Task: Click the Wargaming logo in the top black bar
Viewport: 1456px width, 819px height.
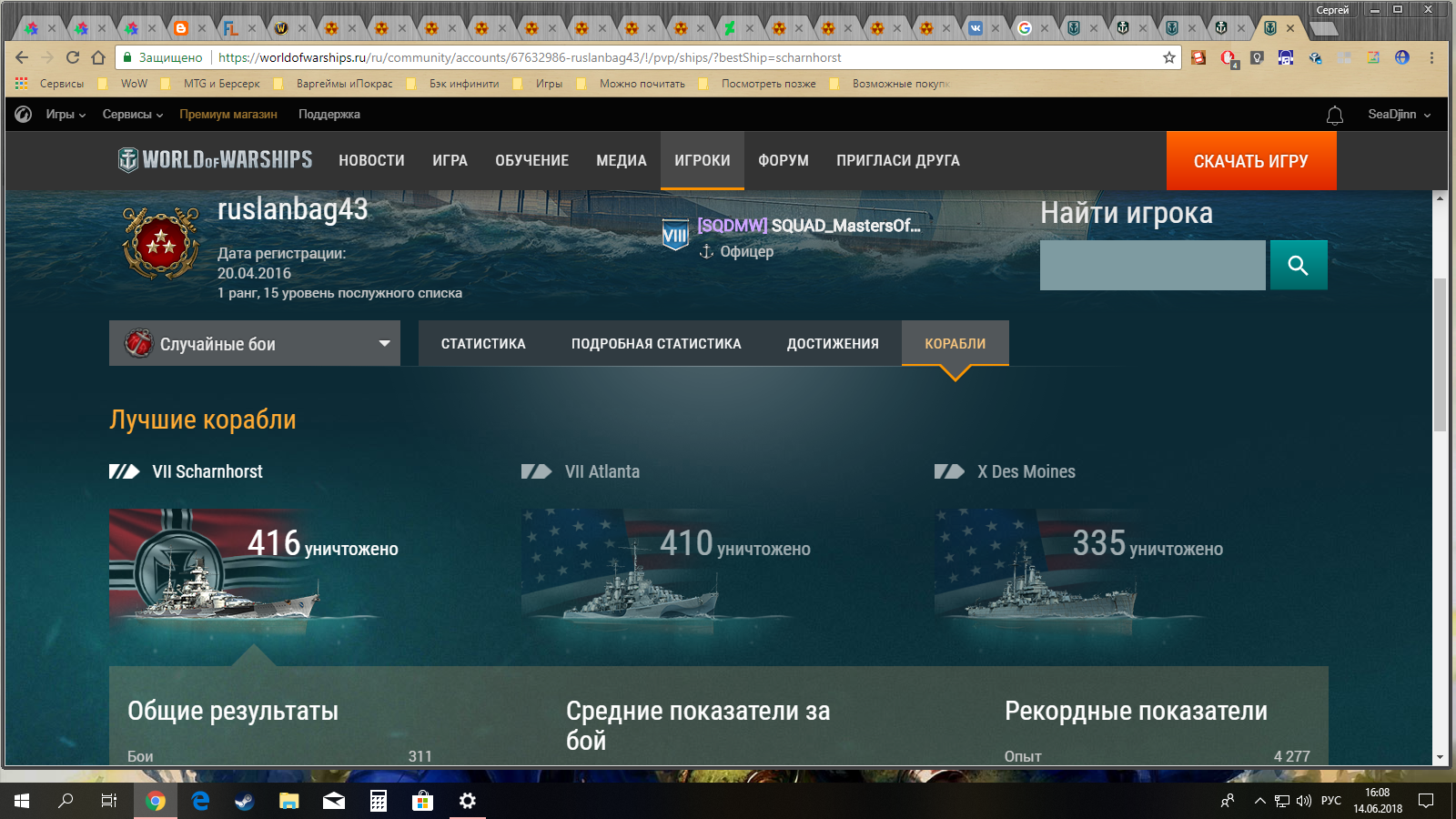Action: [x=24, y=115]
